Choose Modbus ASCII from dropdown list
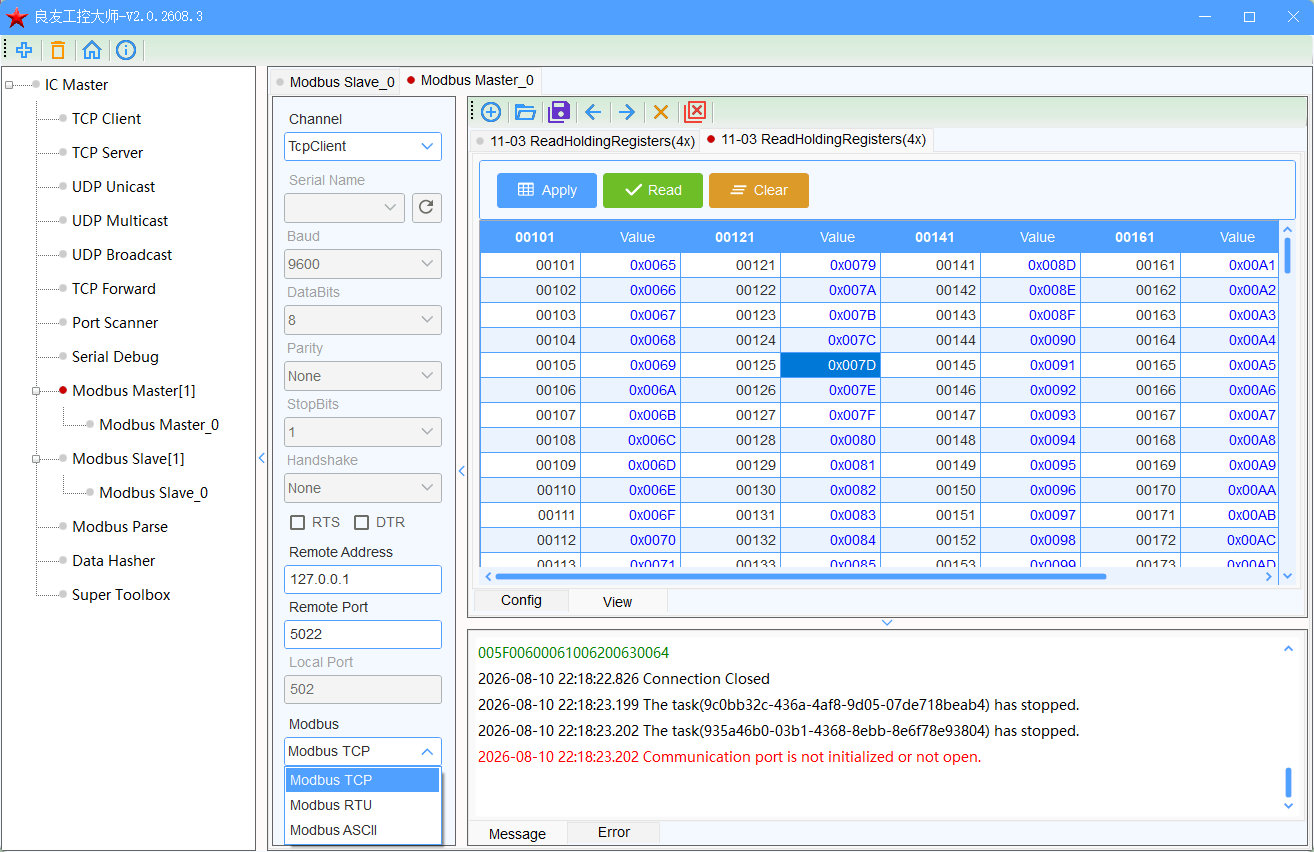1314x852 pixels. click(363, 830)
